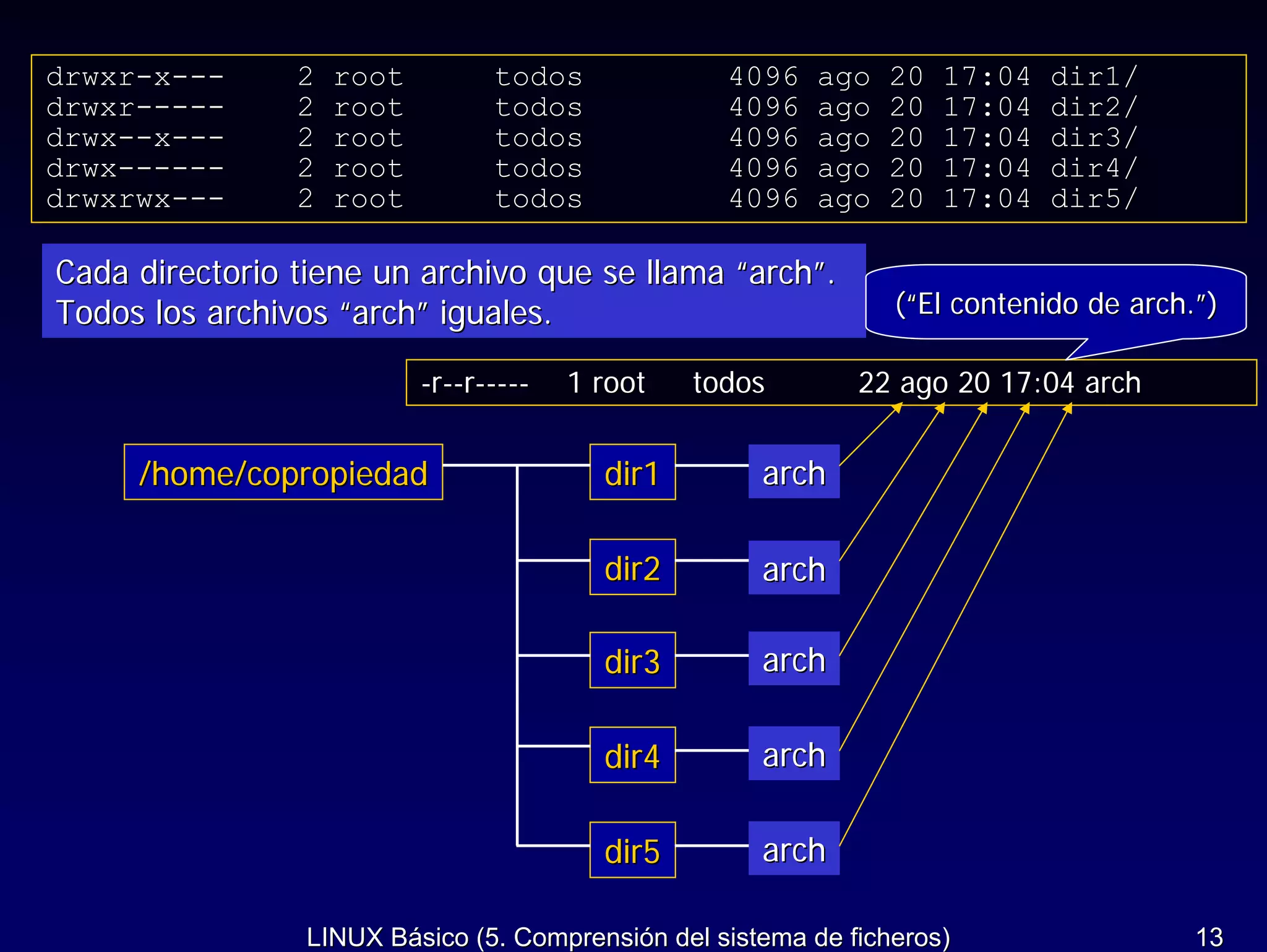Click "4096" size in dir5/ row
Viewport: 1267px width, 952px height.
764,199
